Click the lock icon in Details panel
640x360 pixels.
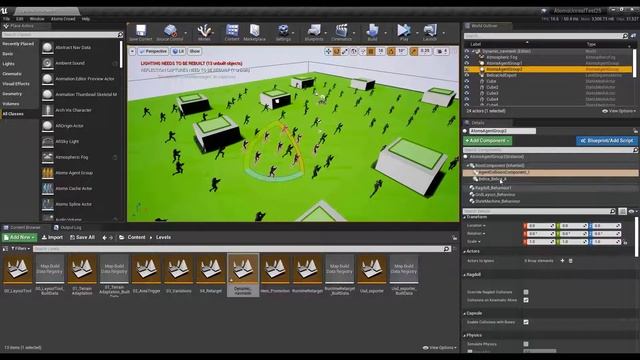click(635, 131)
